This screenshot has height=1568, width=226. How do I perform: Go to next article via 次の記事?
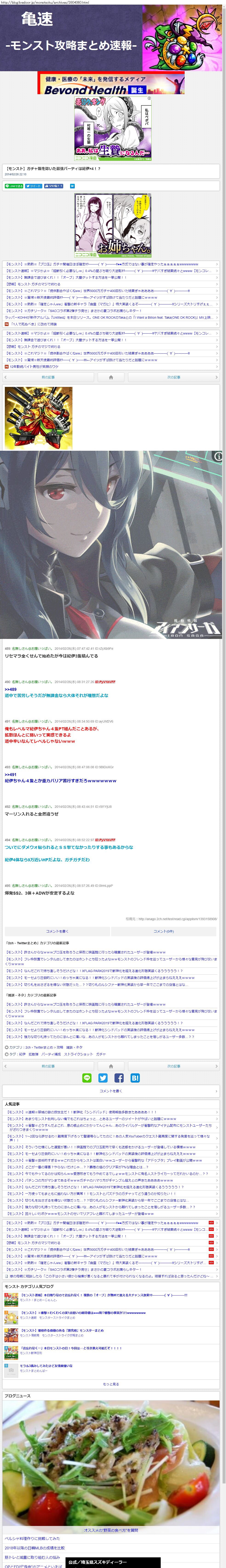coord(174,377)
